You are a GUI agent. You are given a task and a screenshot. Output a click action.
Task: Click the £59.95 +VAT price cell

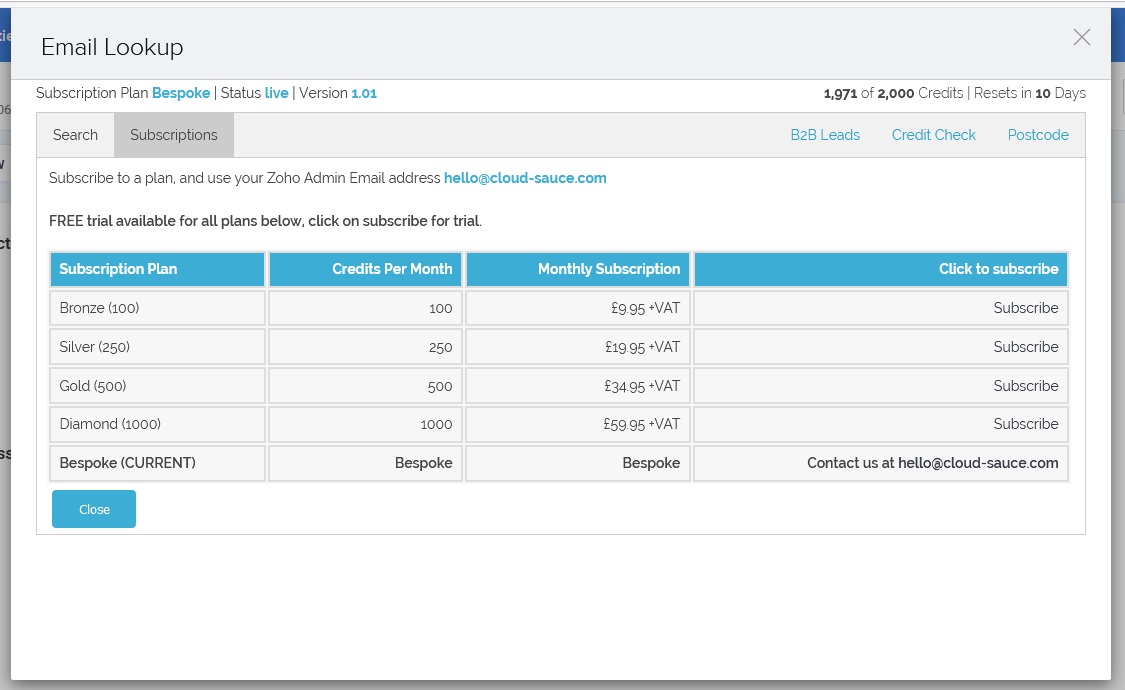tap(578, 424)
